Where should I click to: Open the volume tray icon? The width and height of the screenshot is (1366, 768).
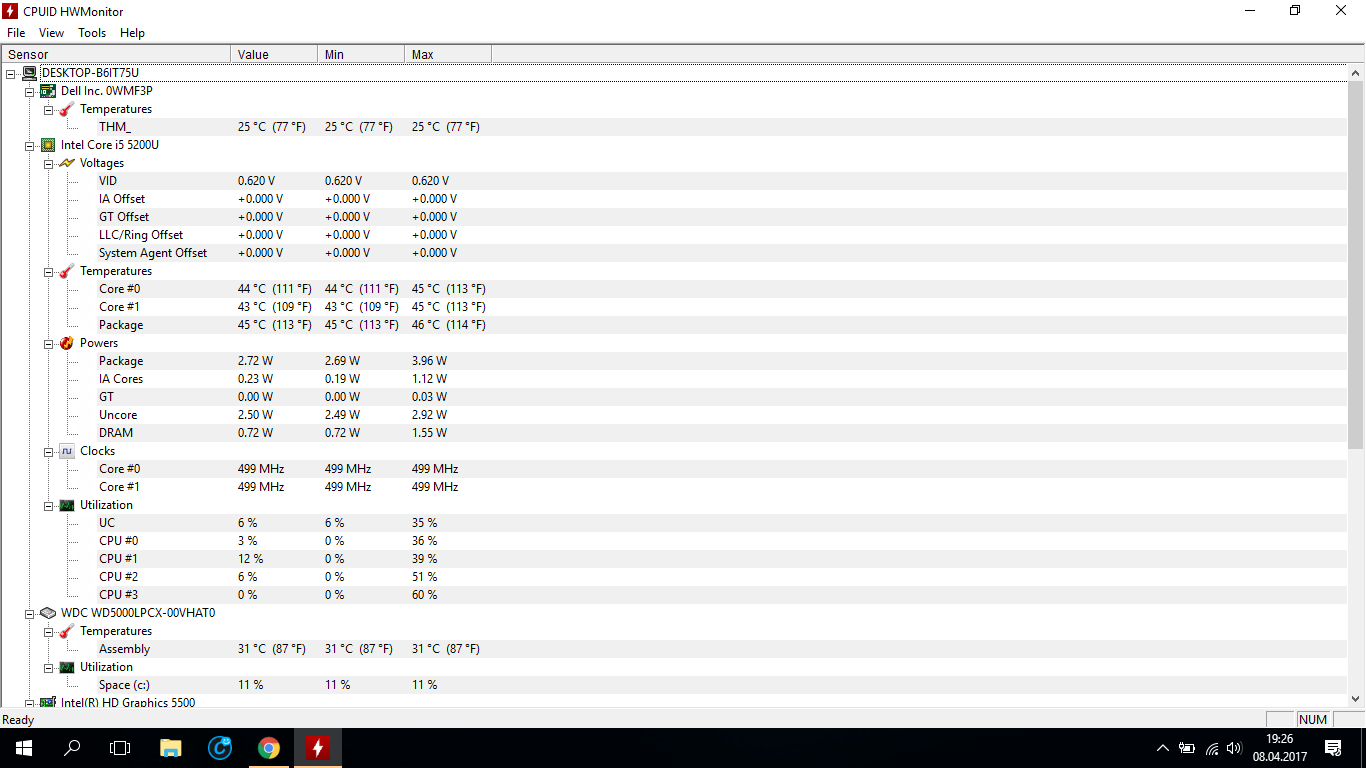(x=1235, y=748)
